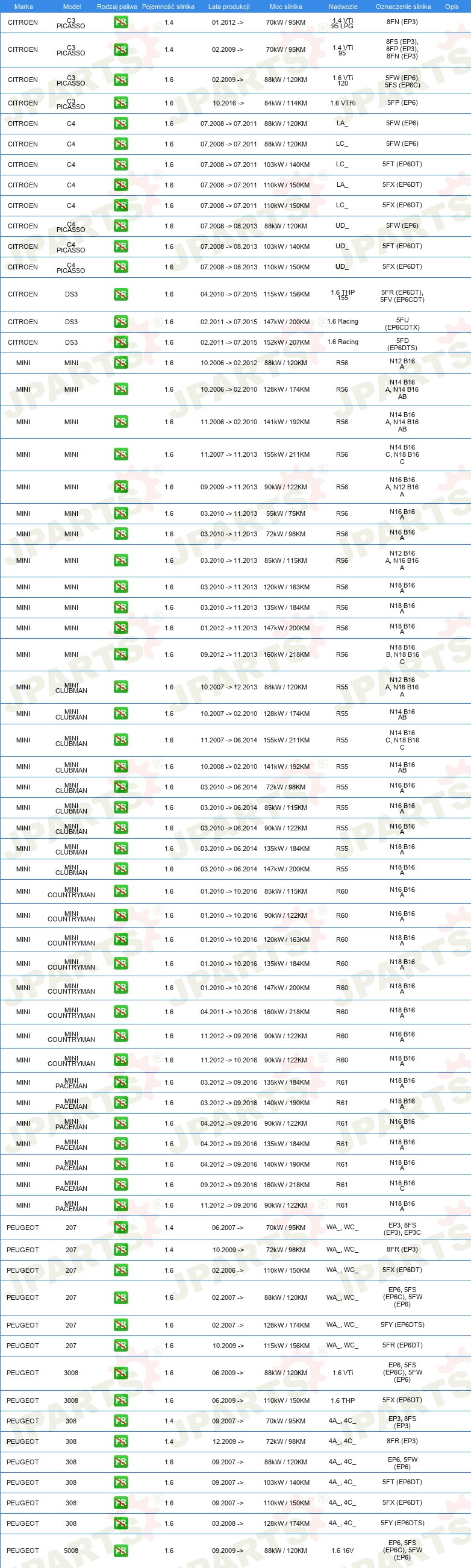Click petrol icon in DS3 115kW/156KM row
The width and height of the screenshot is (471, 1568).
120,294
